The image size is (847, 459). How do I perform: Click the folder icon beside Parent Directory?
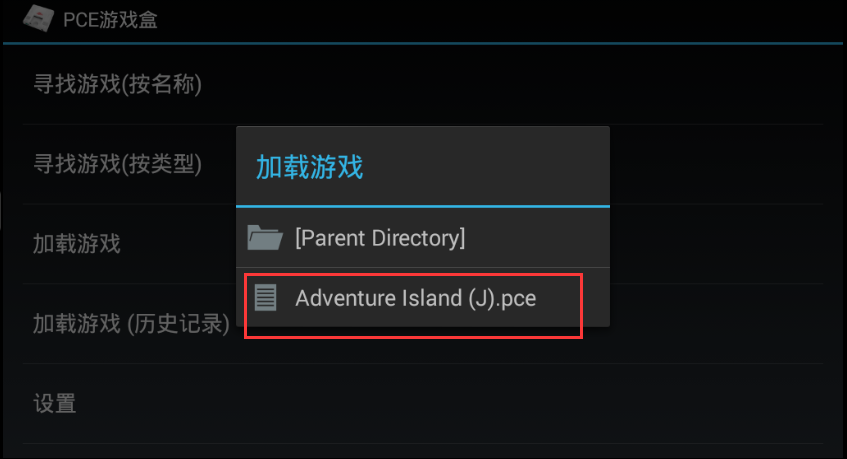pyautogui.click(x=265, y=238)
